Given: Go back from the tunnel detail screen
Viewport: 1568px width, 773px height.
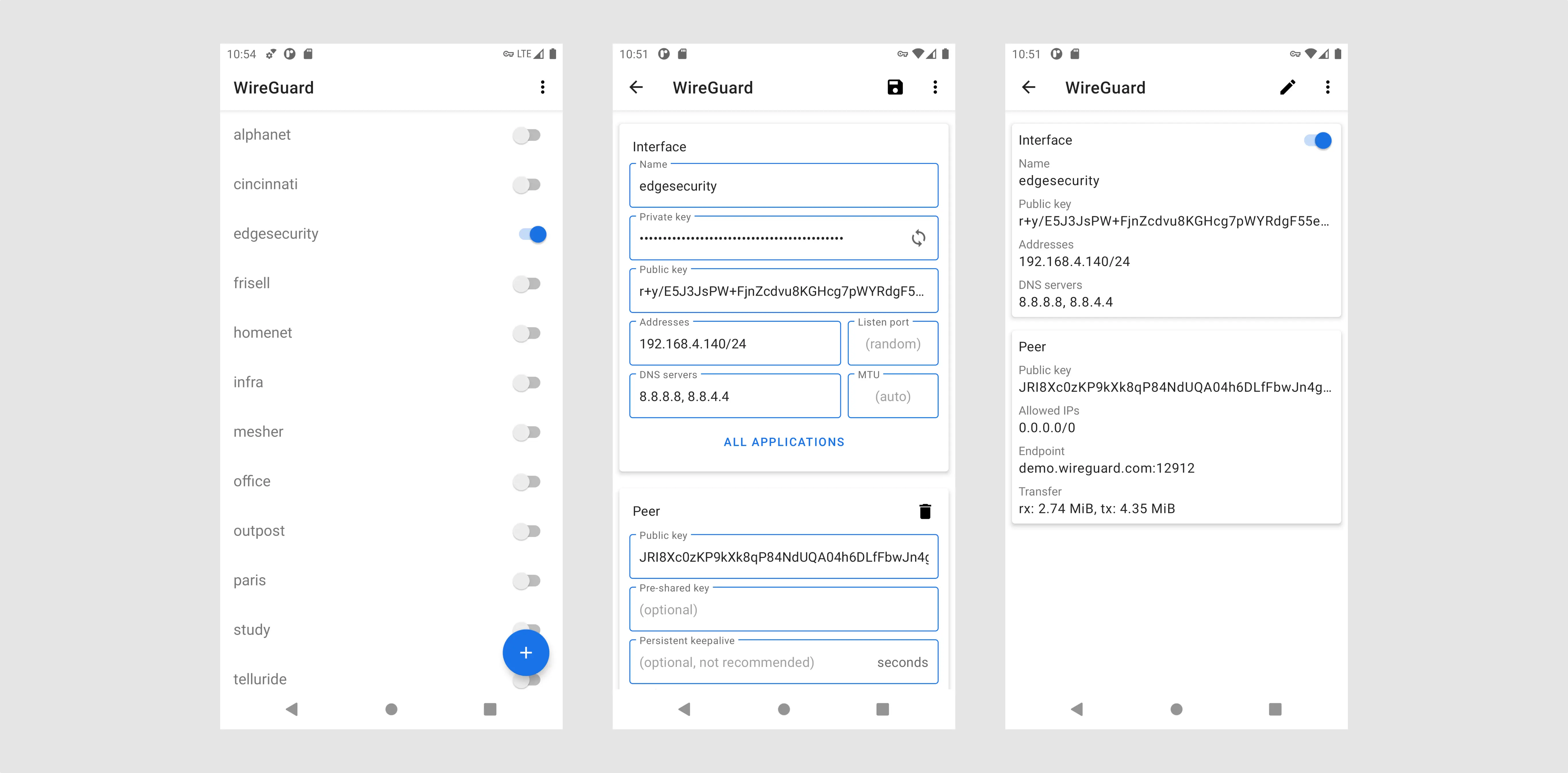Looking at the screenshot, I should (1029, 87).
